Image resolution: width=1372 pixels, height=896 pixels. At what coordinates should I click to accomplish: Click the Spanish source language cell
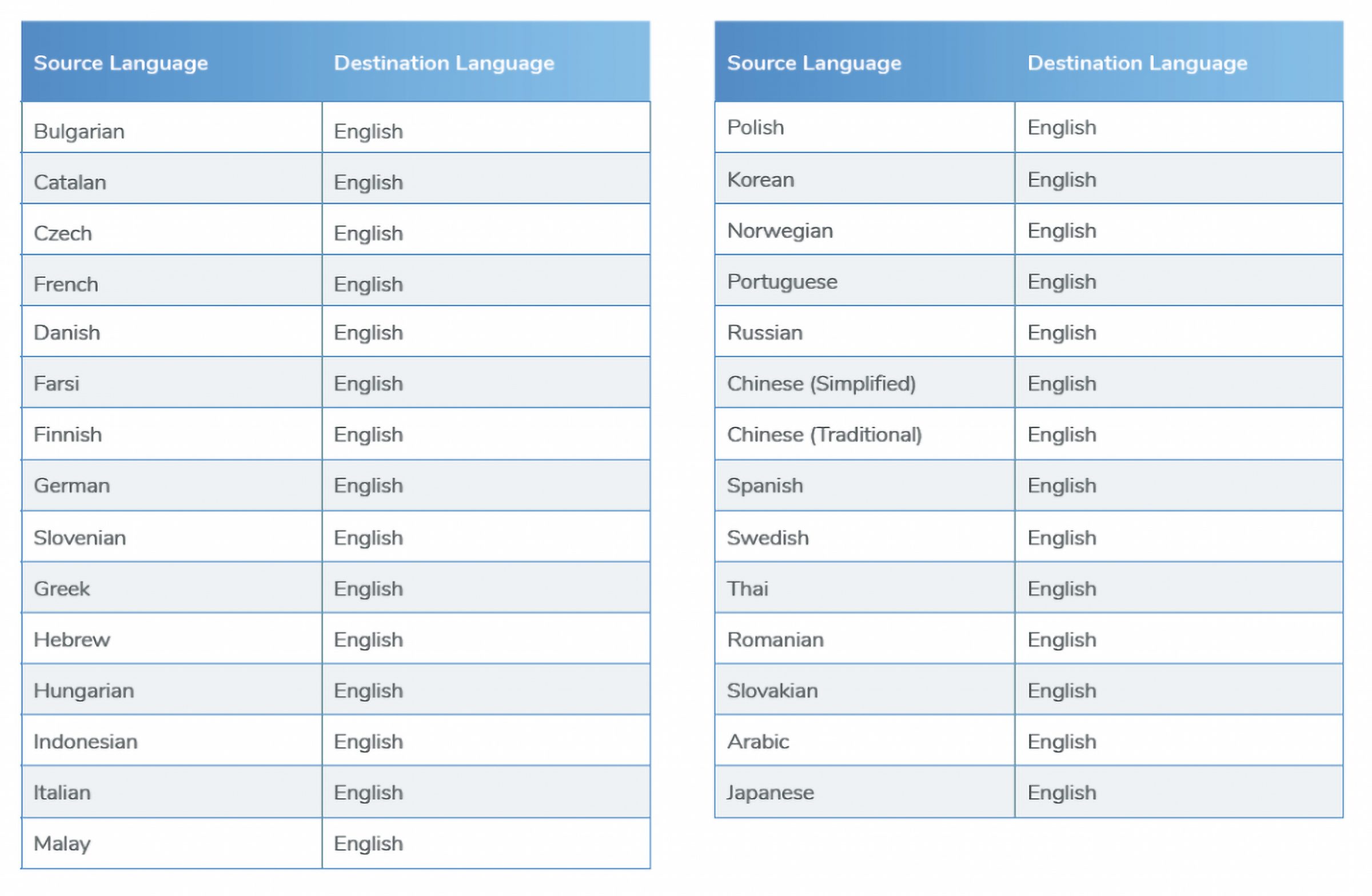(865, 485)
